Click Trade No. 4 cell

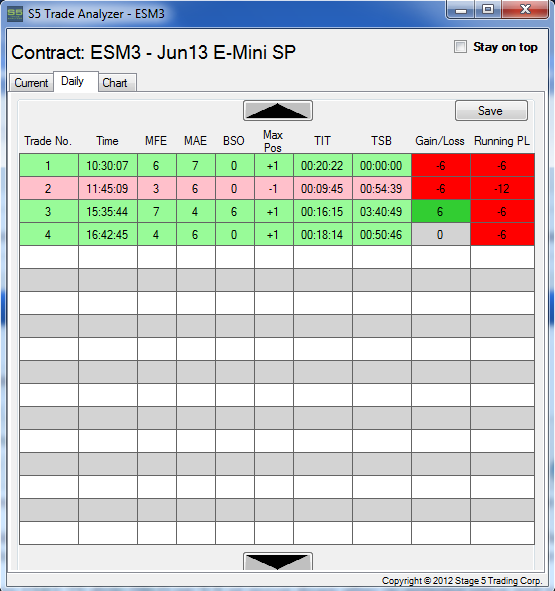pyautogui.click(x=49, y=234)
